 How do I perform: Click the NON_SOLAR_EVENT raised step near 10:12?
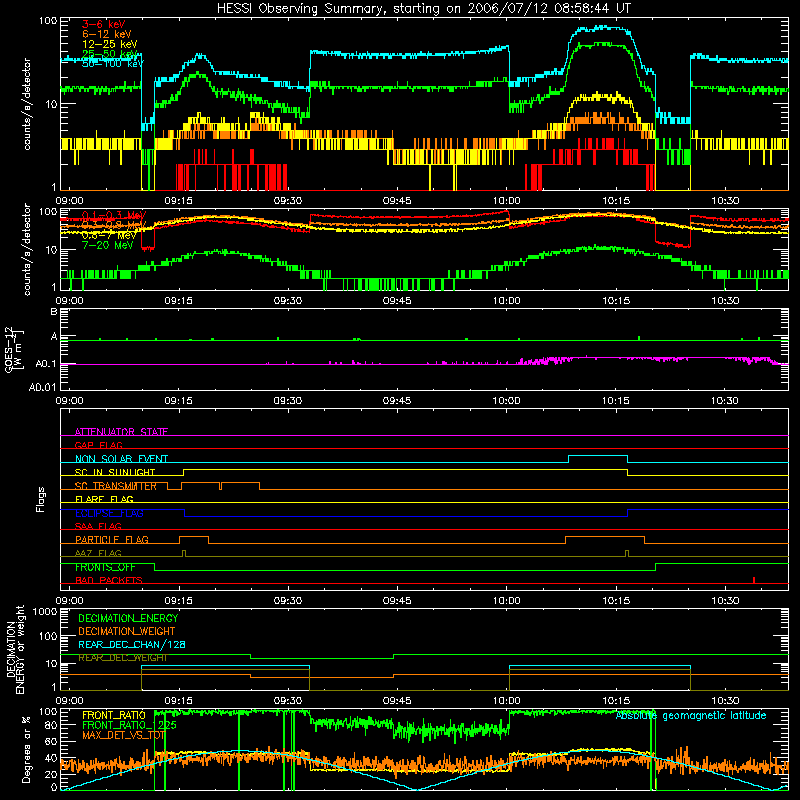point(598,456)
